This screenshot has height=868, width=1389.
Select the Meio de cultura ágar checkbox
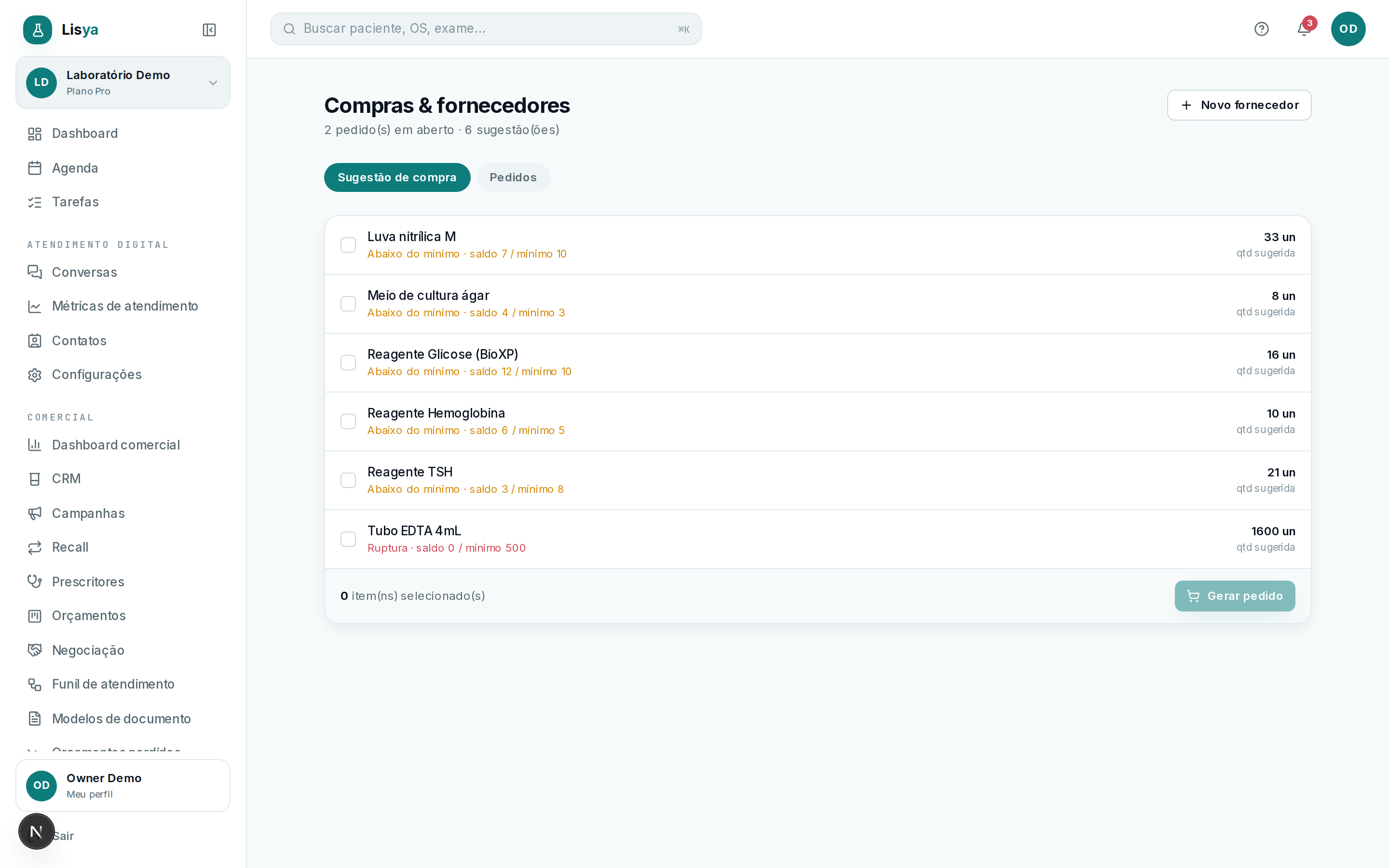point(348,304)
